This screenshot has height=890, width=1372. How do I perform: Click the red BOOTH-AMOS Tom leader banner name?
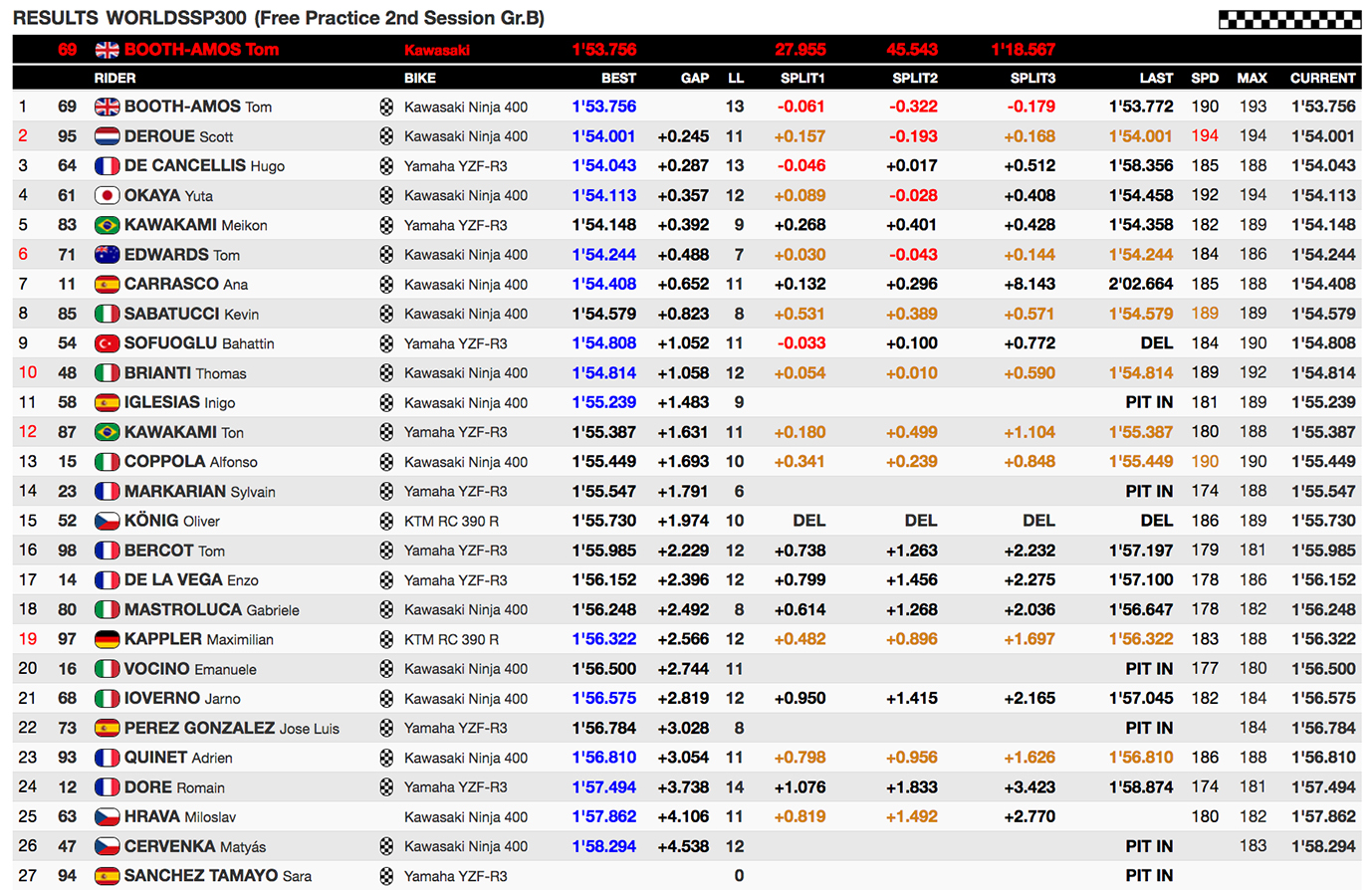click(201, 50)
